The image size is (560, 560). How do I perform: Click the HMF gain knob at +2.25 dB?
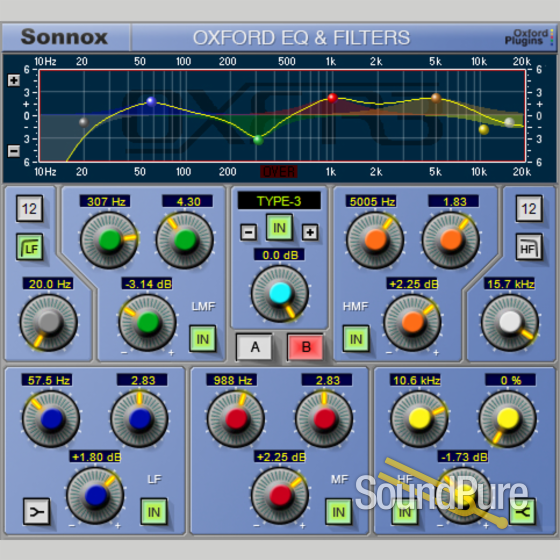(412, 322)
